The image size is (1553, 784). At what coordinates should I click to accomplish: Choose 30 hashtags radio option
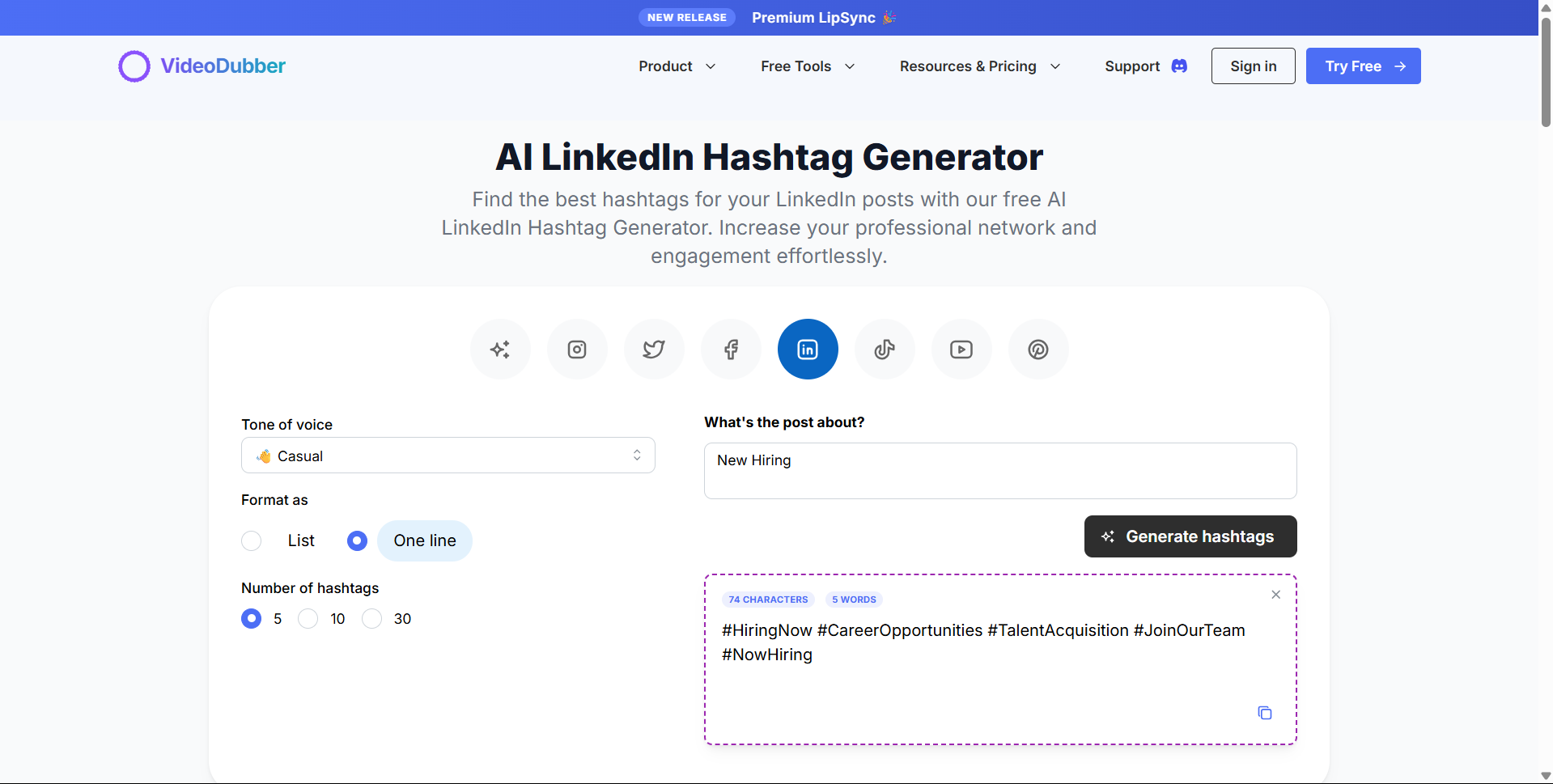[x=371, y=619]
